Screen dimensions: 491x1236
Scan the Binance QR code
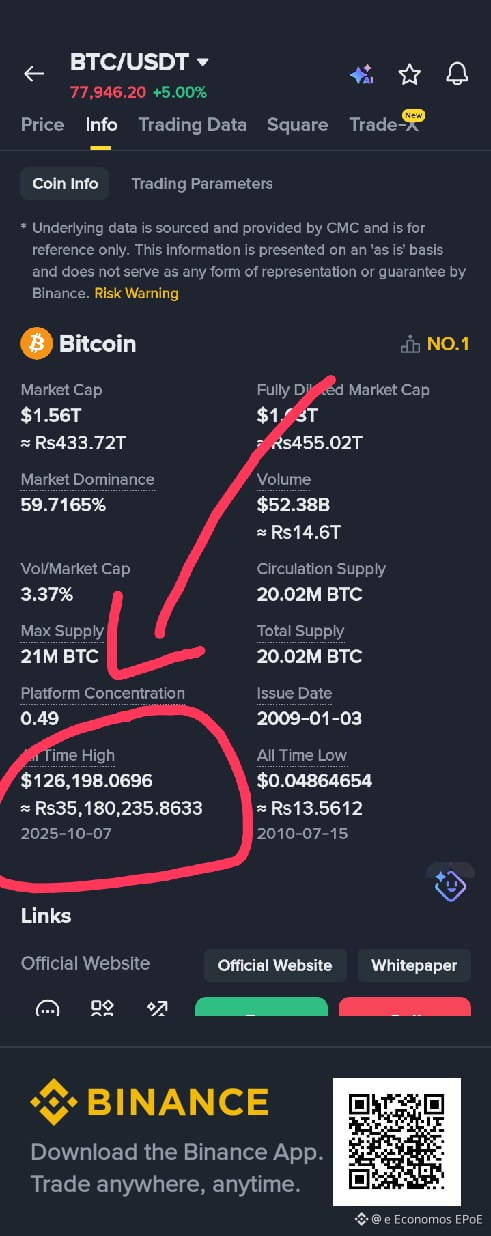point(396,1141)
